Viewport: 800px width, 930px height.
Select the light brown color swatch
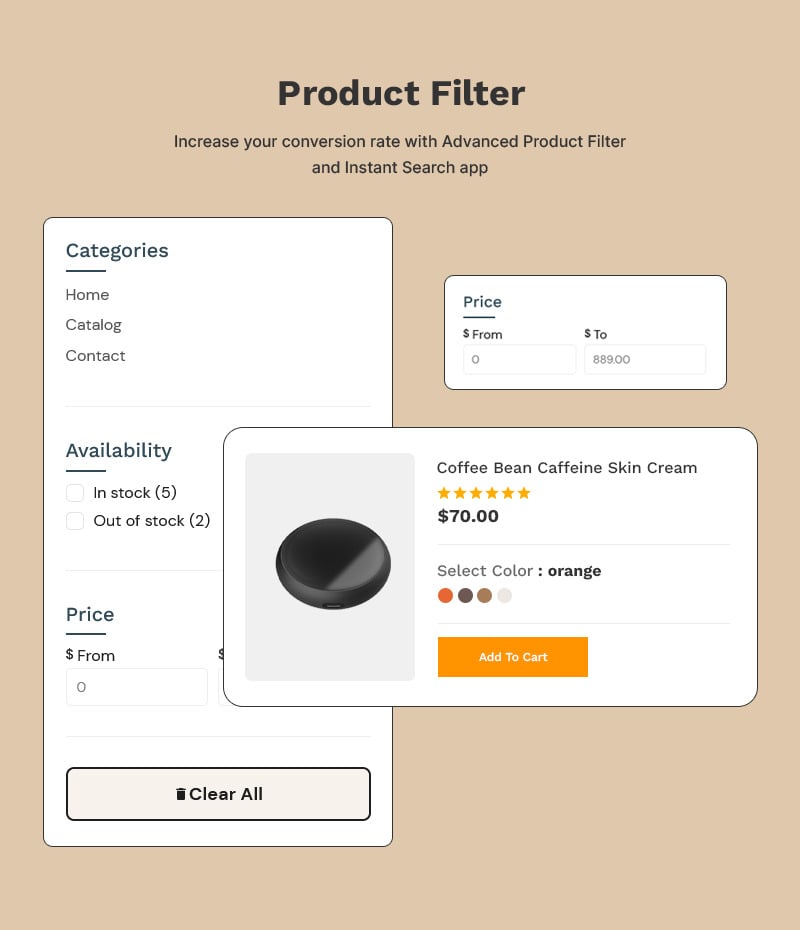[485, 595]
